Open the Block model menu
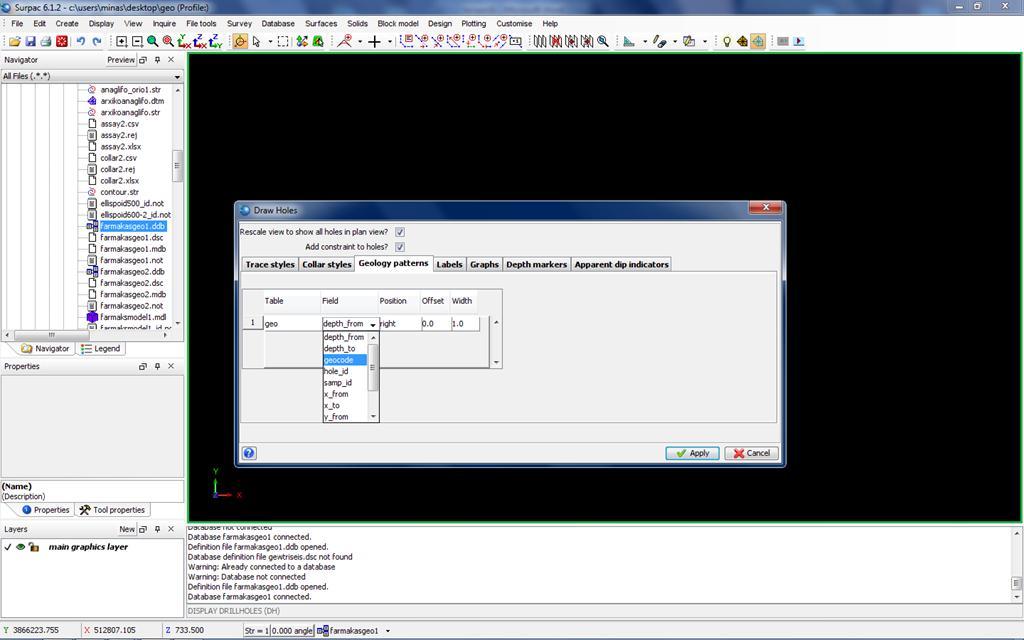Image resolution: width=1024 pixels, height=640 pixels. [398, 24]
